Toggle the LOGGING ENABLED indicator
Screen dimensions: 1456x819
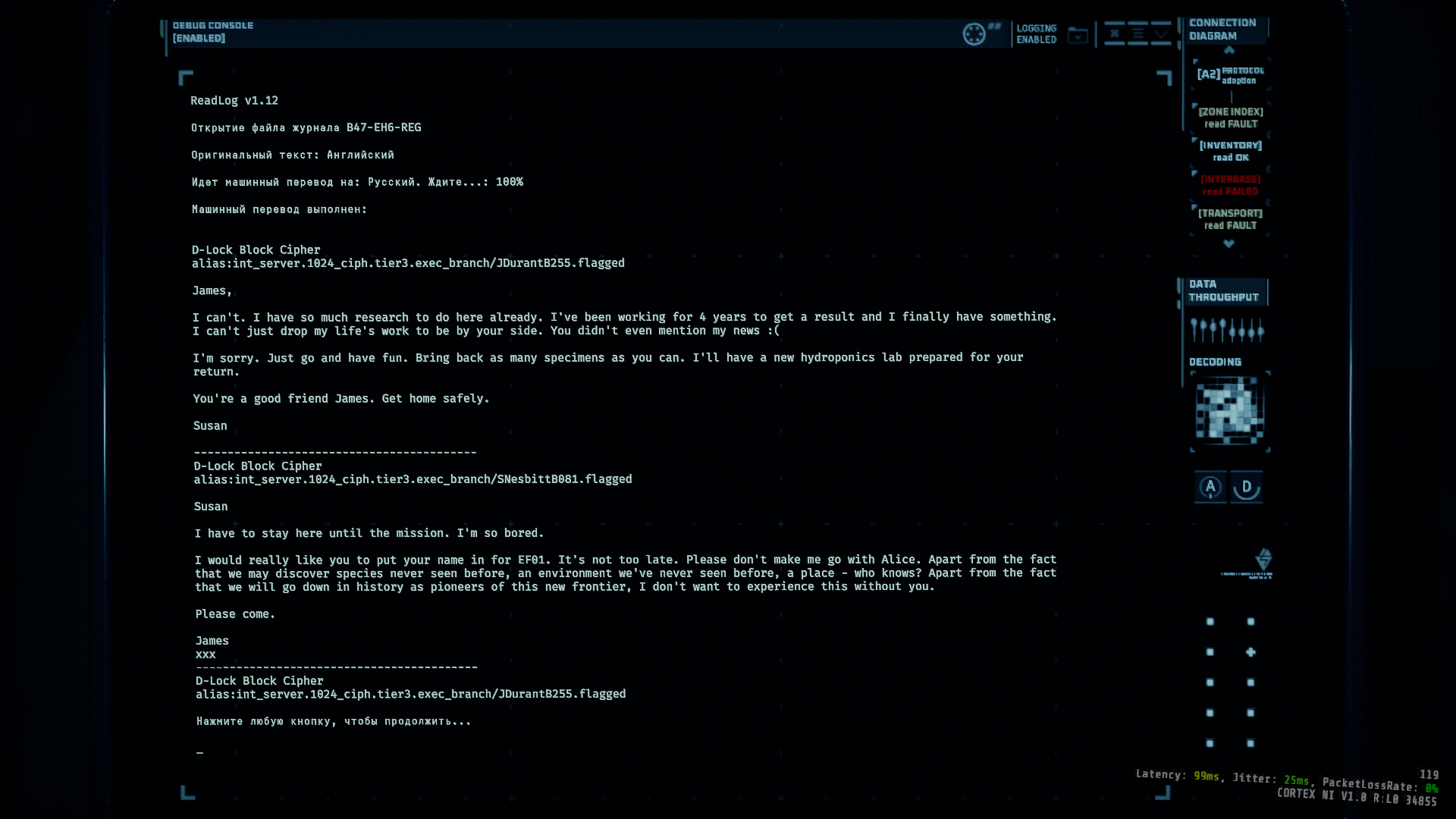(1036, 34)
